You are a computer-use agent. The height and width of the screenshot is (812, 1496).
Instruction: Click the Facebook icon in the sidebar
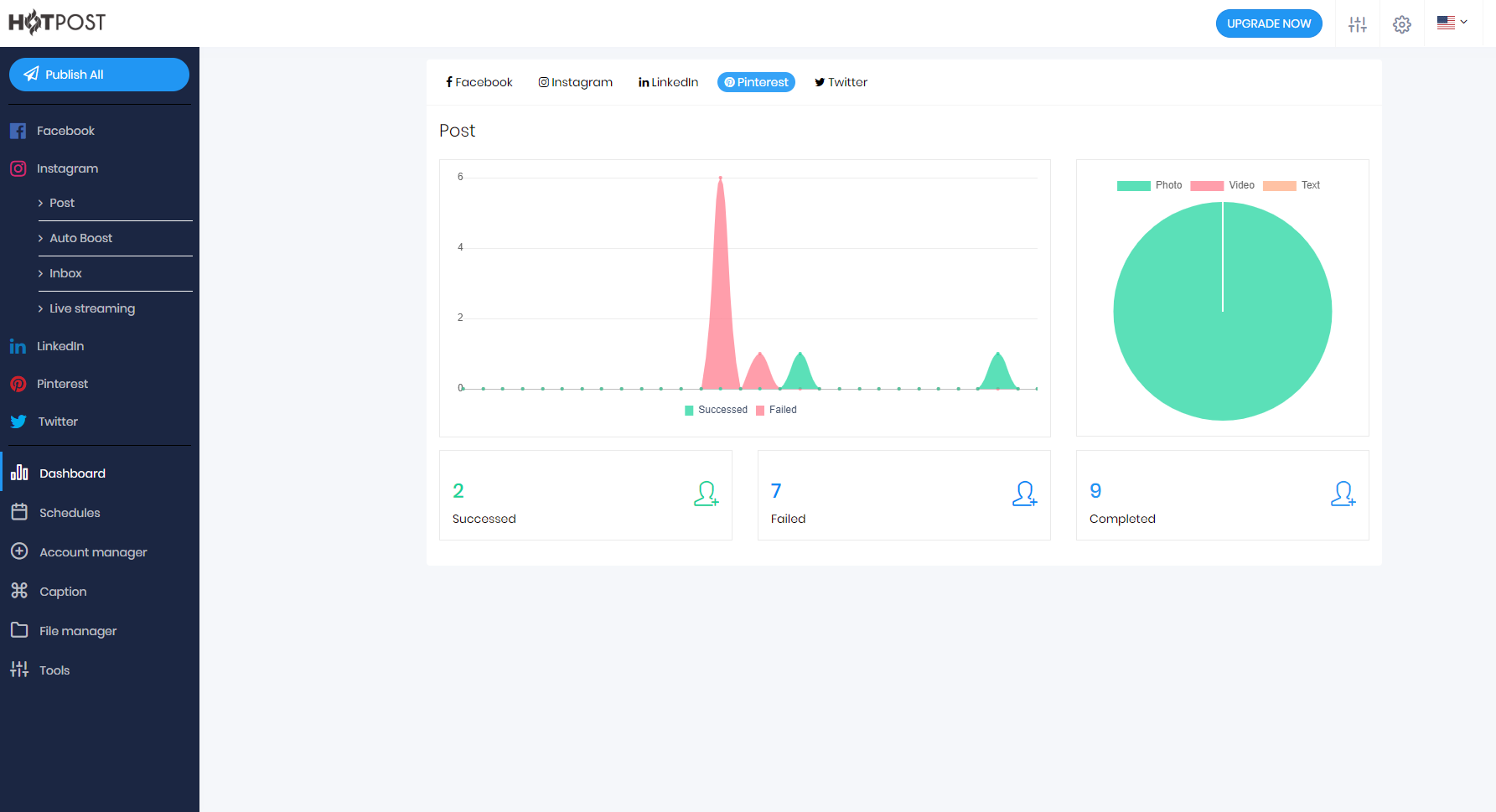(x=18, y=131)
